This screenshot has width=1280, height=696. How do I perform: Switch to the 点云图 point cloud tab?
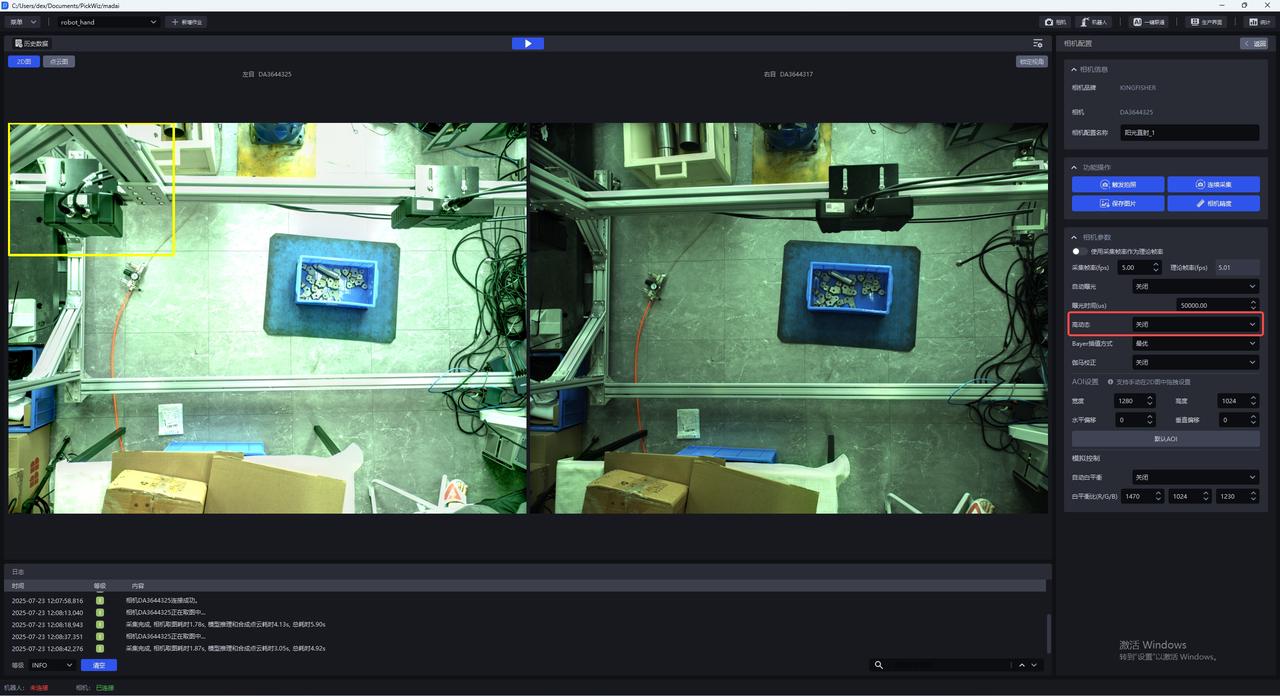[x=59, y=61]
